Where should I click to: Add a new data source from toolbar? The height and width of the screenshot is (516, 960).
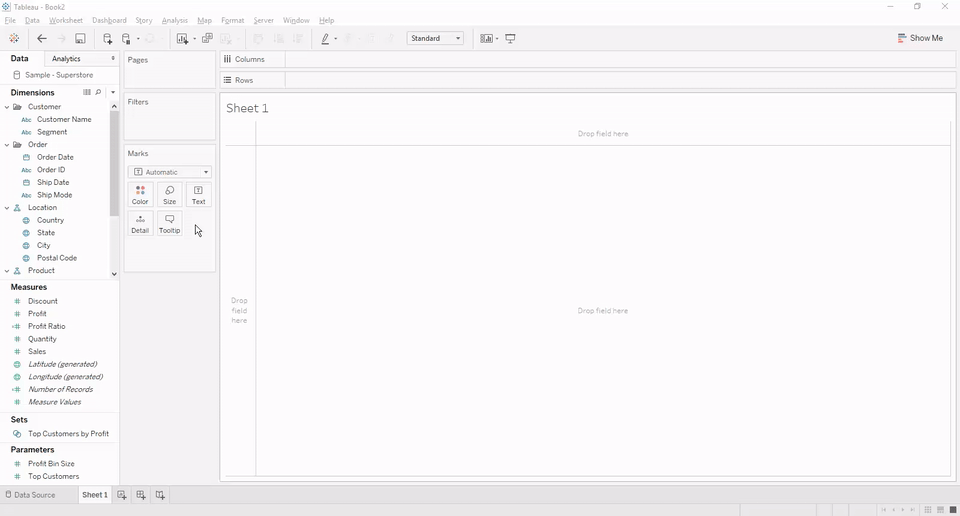[x=108, y=39]
